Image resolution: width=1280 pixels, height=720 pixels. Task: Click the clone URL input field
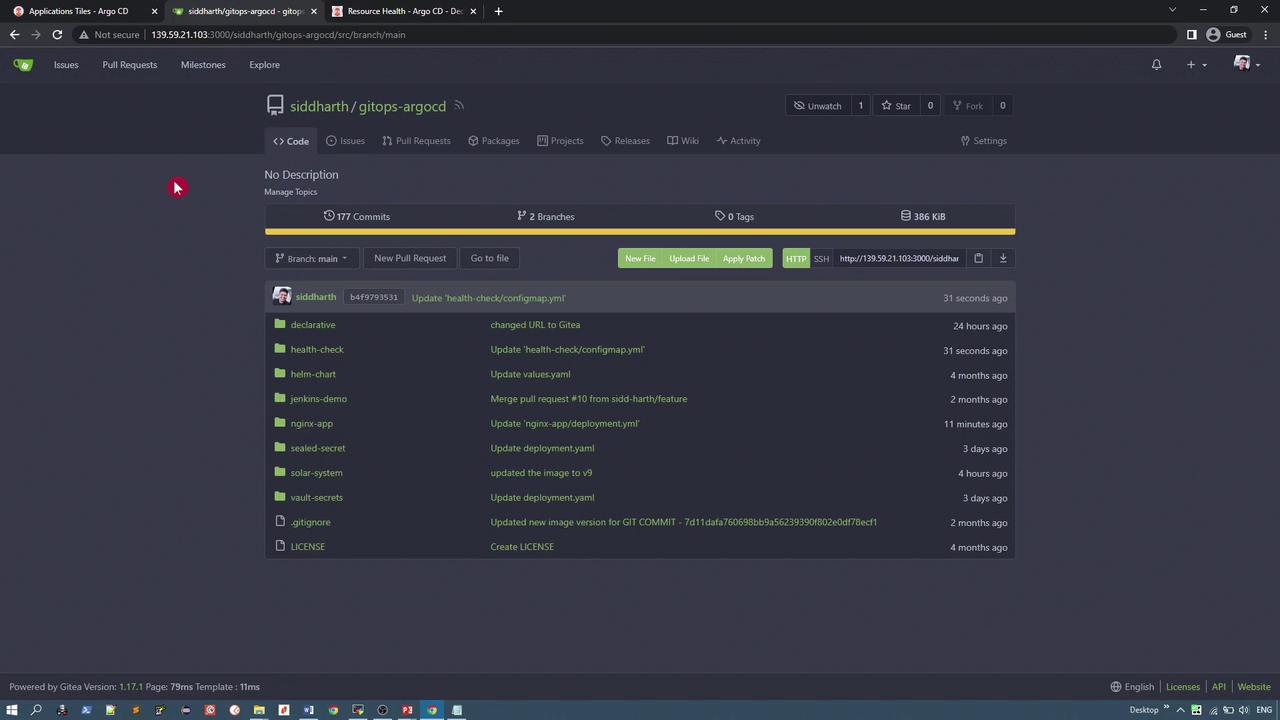click(x=899, y=259)
